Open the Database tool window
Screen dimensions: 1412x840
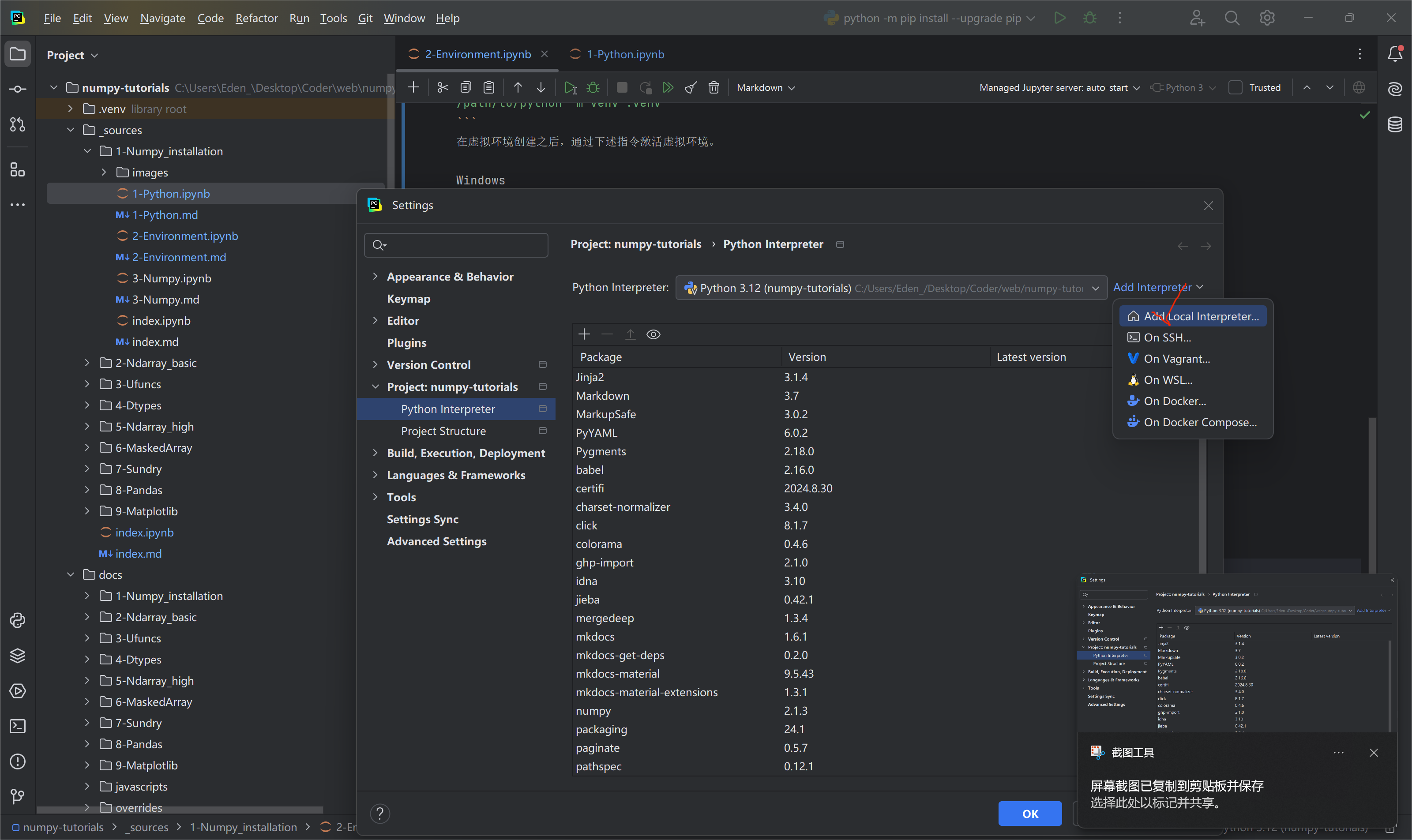point(1395,124)
